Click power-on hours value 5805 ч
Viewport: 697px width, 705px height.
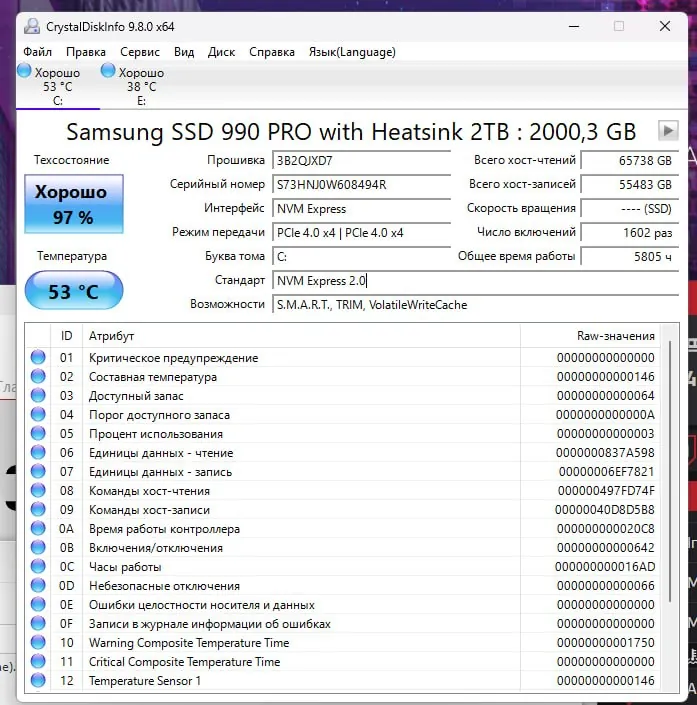click(x=630, y=256)
